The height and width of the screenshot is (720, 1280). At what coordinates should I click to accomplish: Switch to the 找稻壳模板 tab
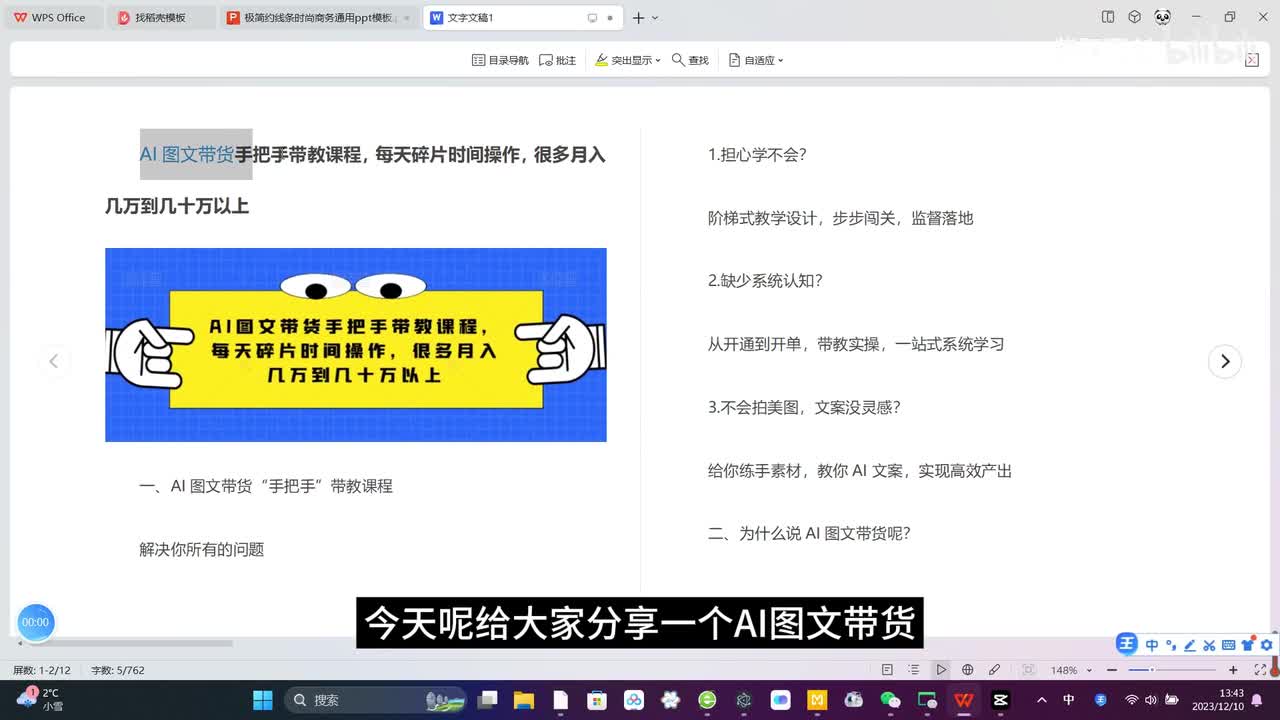160,17
